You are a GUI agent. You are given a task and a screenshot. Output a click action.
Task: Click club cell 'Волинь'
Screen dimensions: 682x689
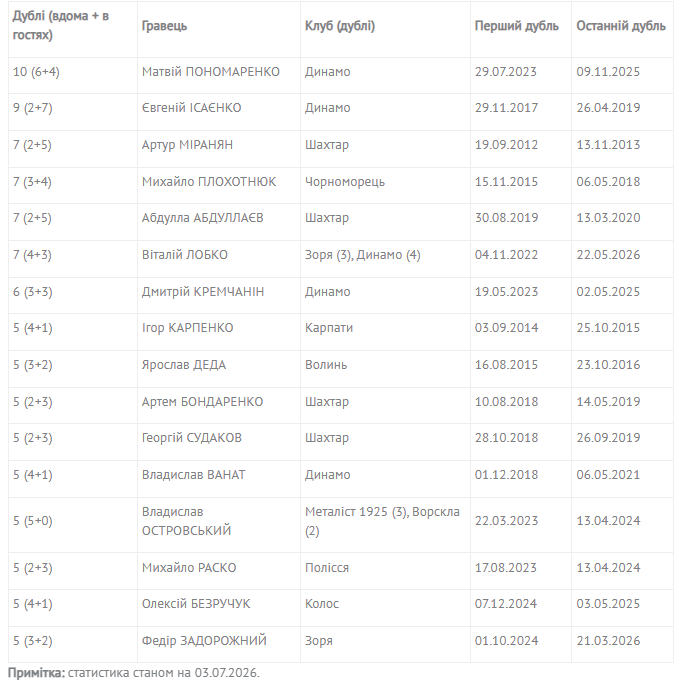click(x=326, y=365)
